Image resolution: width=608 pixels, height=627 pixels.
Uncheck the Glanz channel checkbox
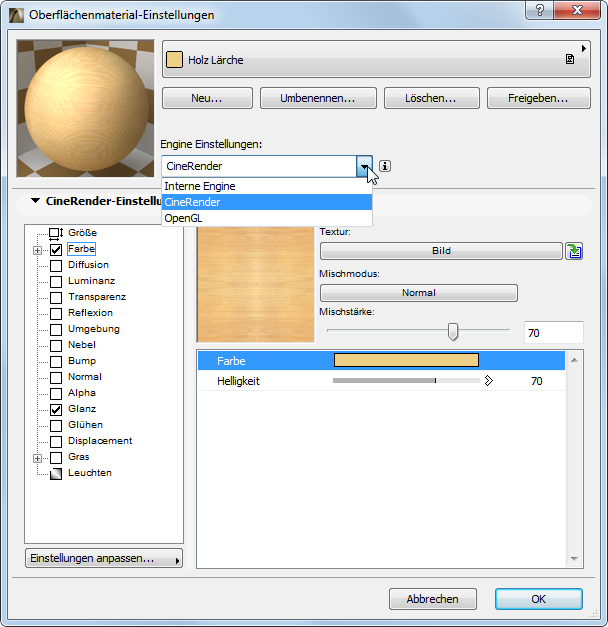click(56, 409)
